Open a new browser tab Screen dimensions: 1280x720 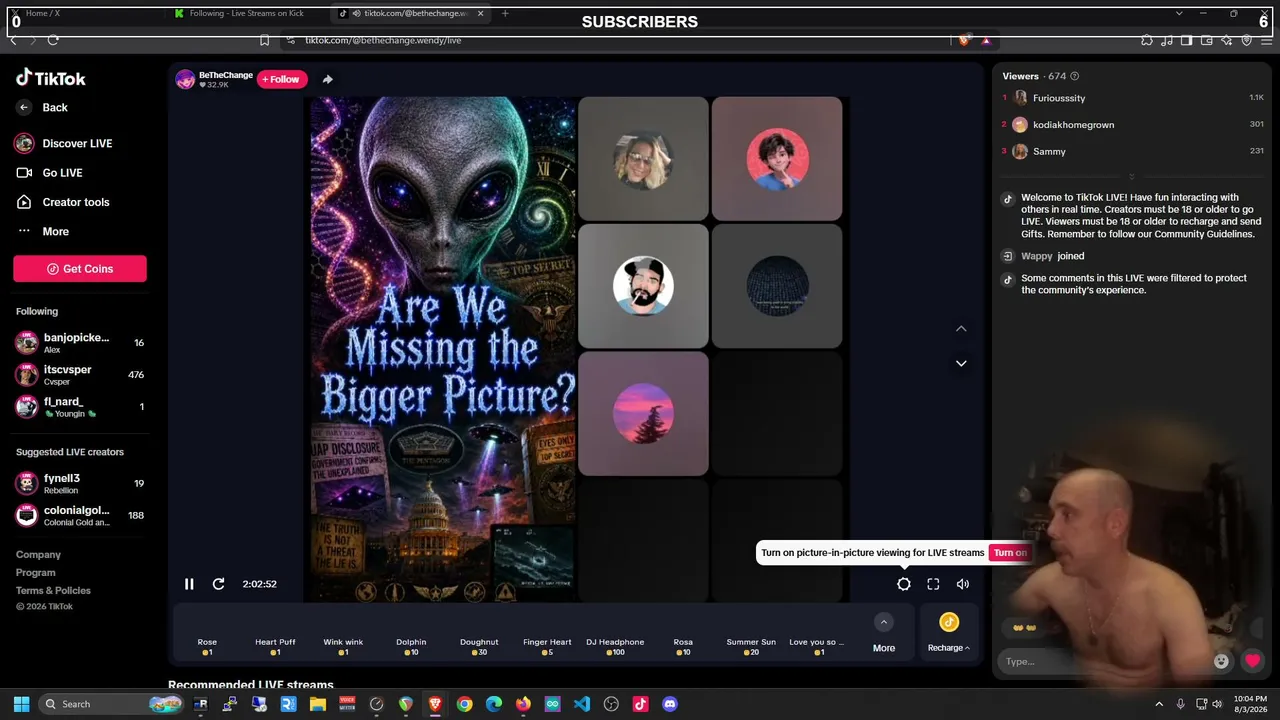pyautogui.click(x=505, y=13)
